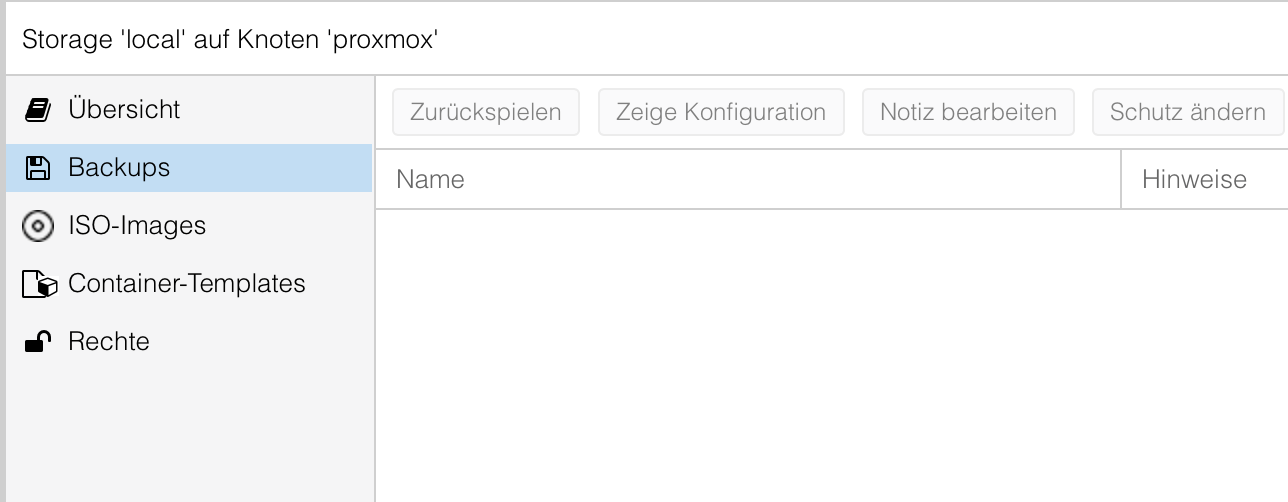Sort backups by the Name column
Image resolution: width=1288 pixels, height=502 pixels.
click(x=430, y=180)
